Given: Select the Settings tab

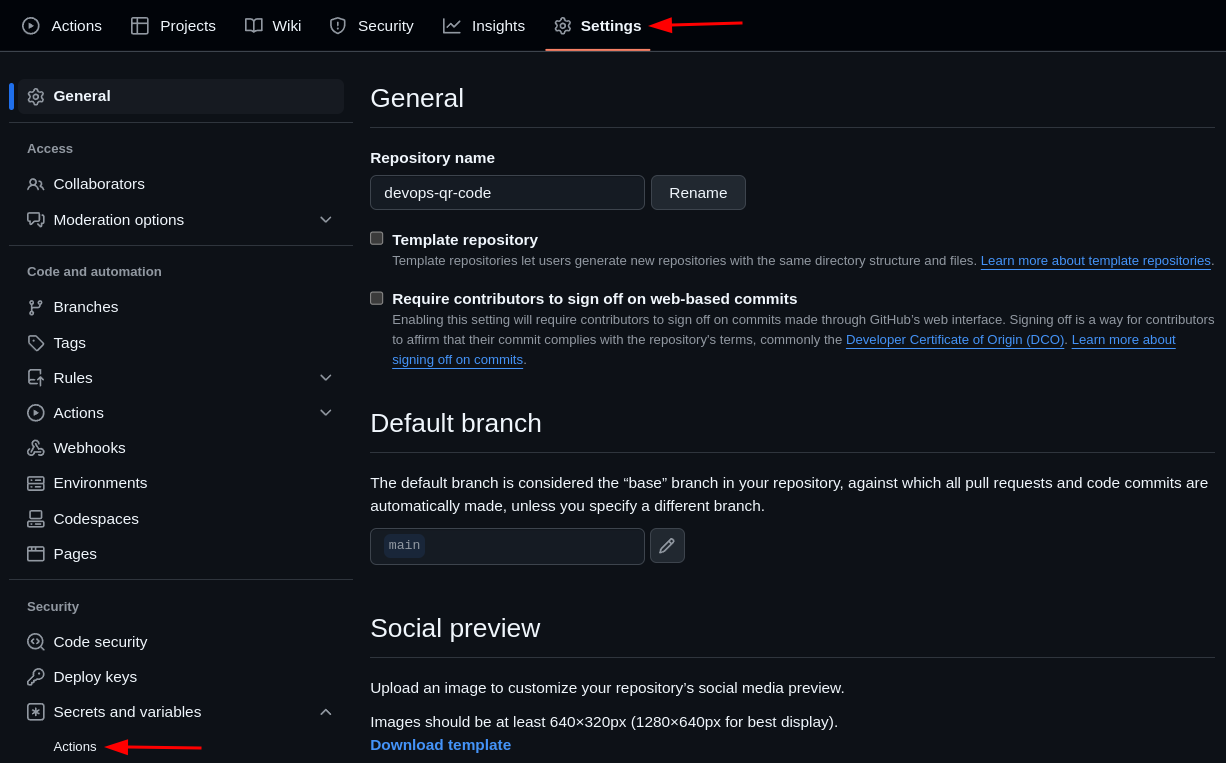Looking at the screenshot, I should 598,26.
